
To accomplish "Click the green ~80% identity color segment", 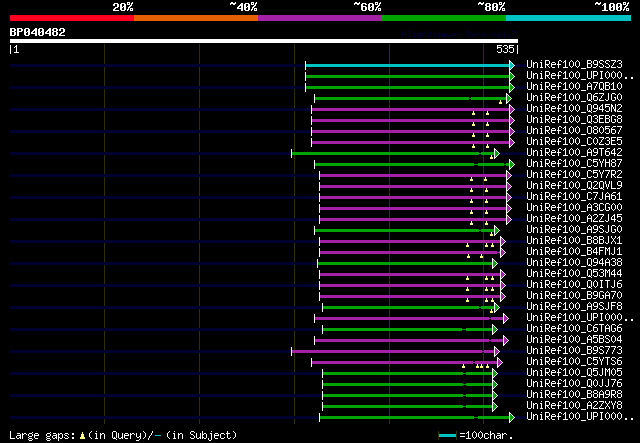I will [x=444, y=18].
